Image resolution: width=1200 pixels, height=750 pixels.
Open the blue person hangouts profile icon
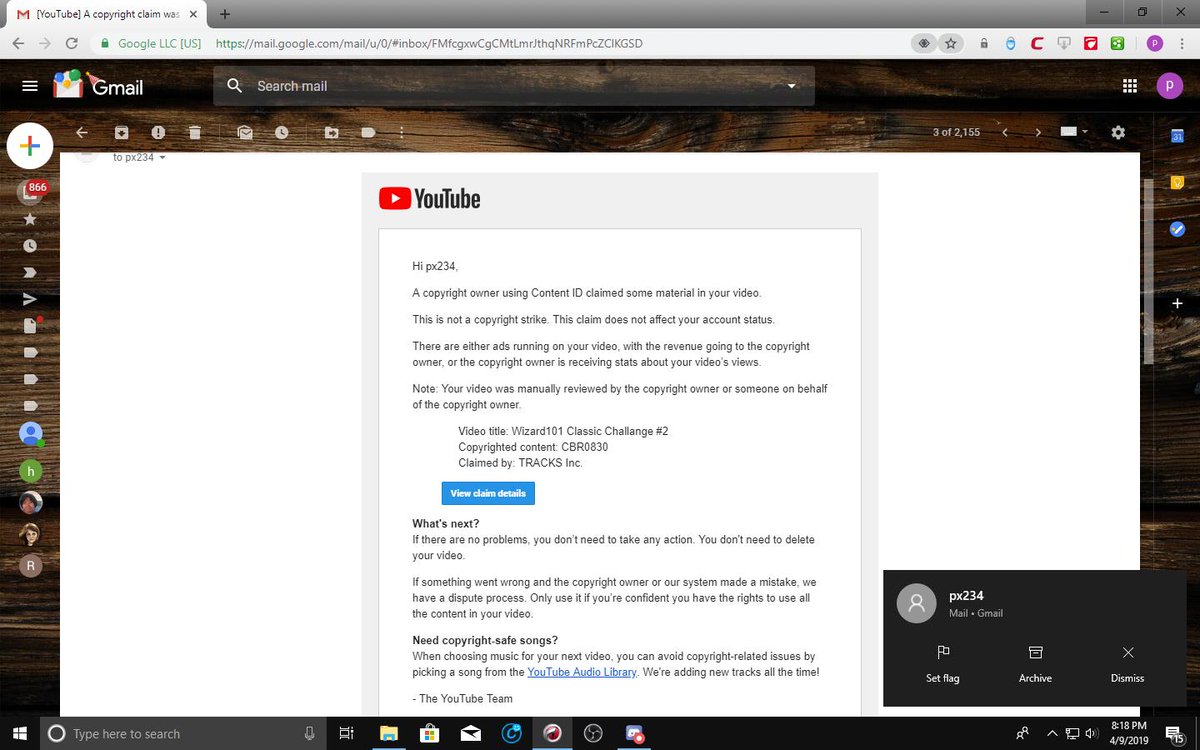[31, 434]
